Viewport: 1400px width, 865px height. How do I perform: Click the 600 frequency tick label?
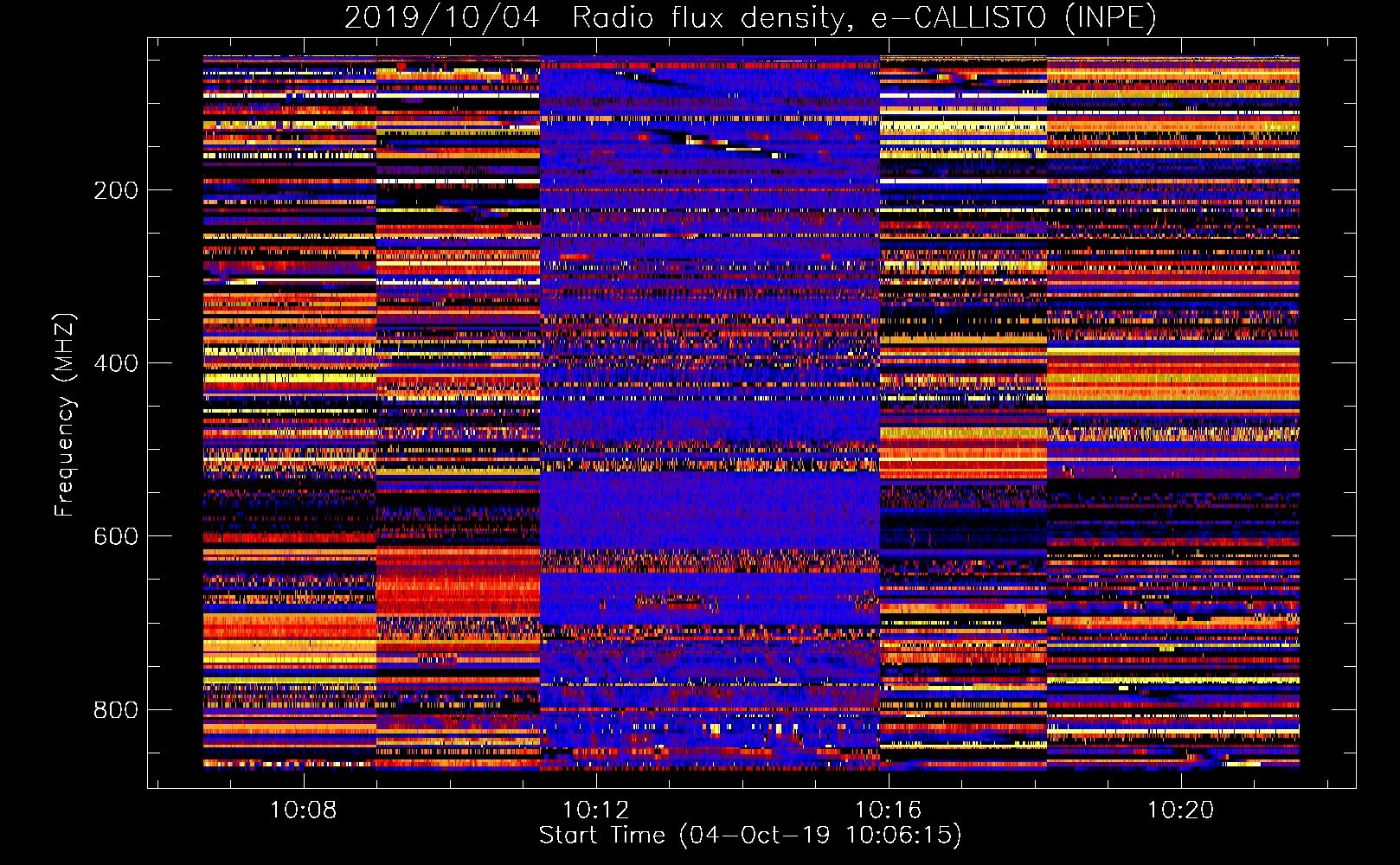116,536
